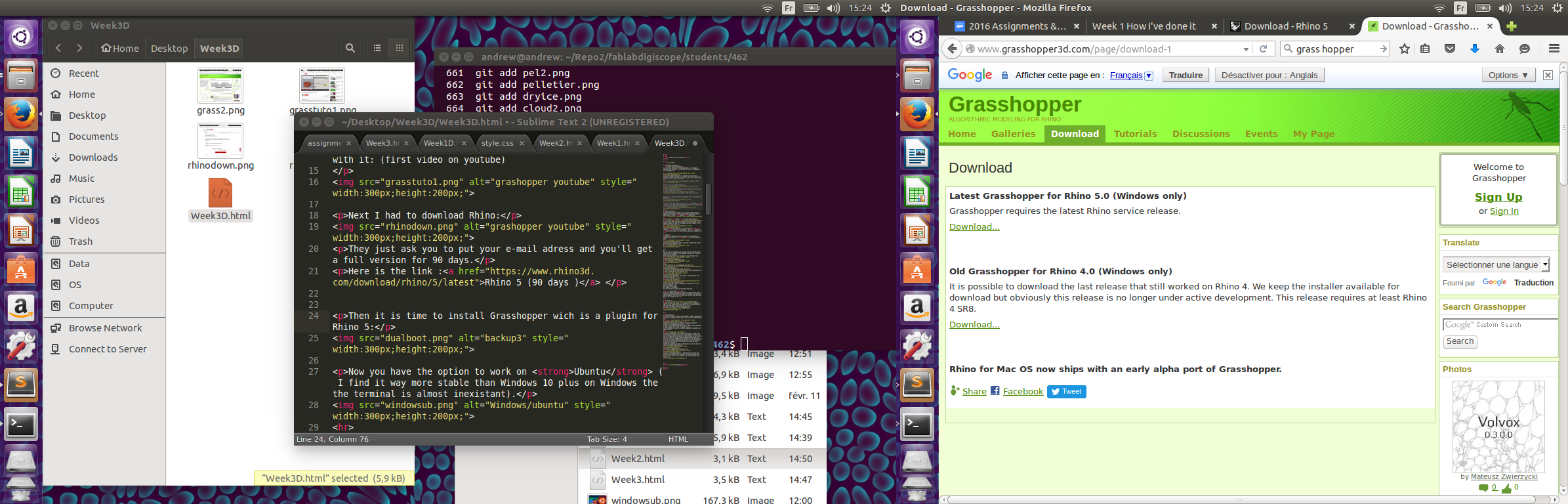Switch to '2016 Assignments' Firefox tab
The height and width of the screenshot is (504, 1568).
point(1016,26)
